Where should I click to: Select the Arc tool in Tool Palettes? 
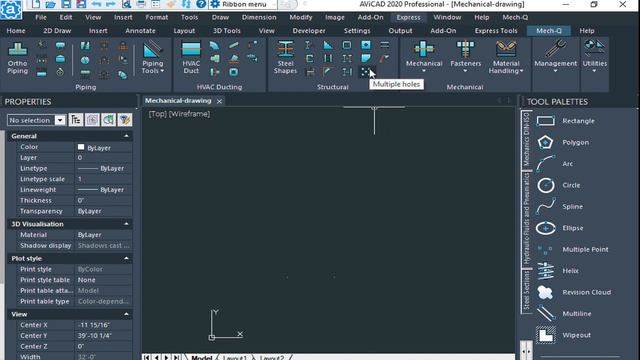tap(555, 164)
